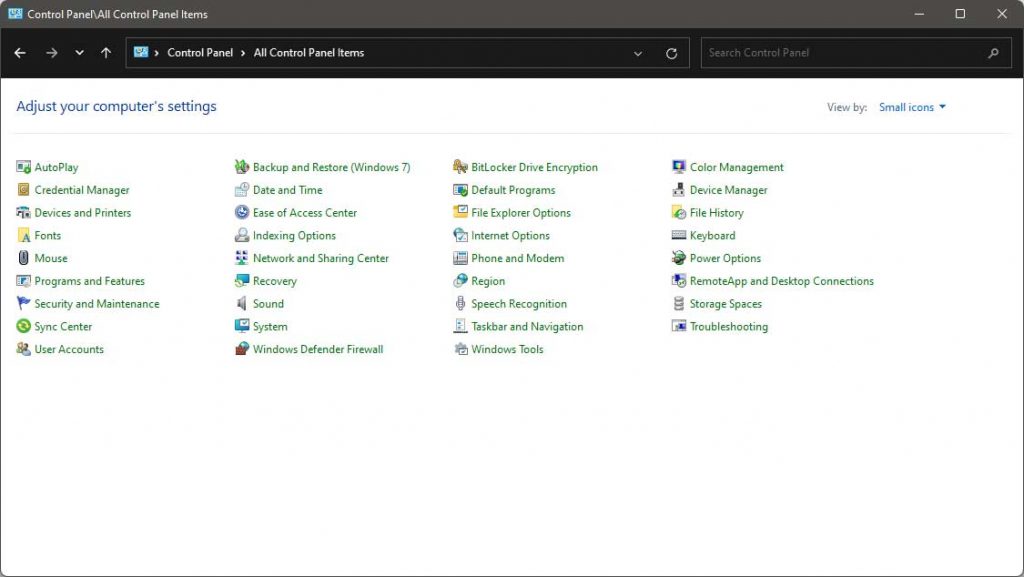The width and height of the screenshot is (1024, 577).
Task: Click the address bar Control Panel icon
Action: point(141,52)
